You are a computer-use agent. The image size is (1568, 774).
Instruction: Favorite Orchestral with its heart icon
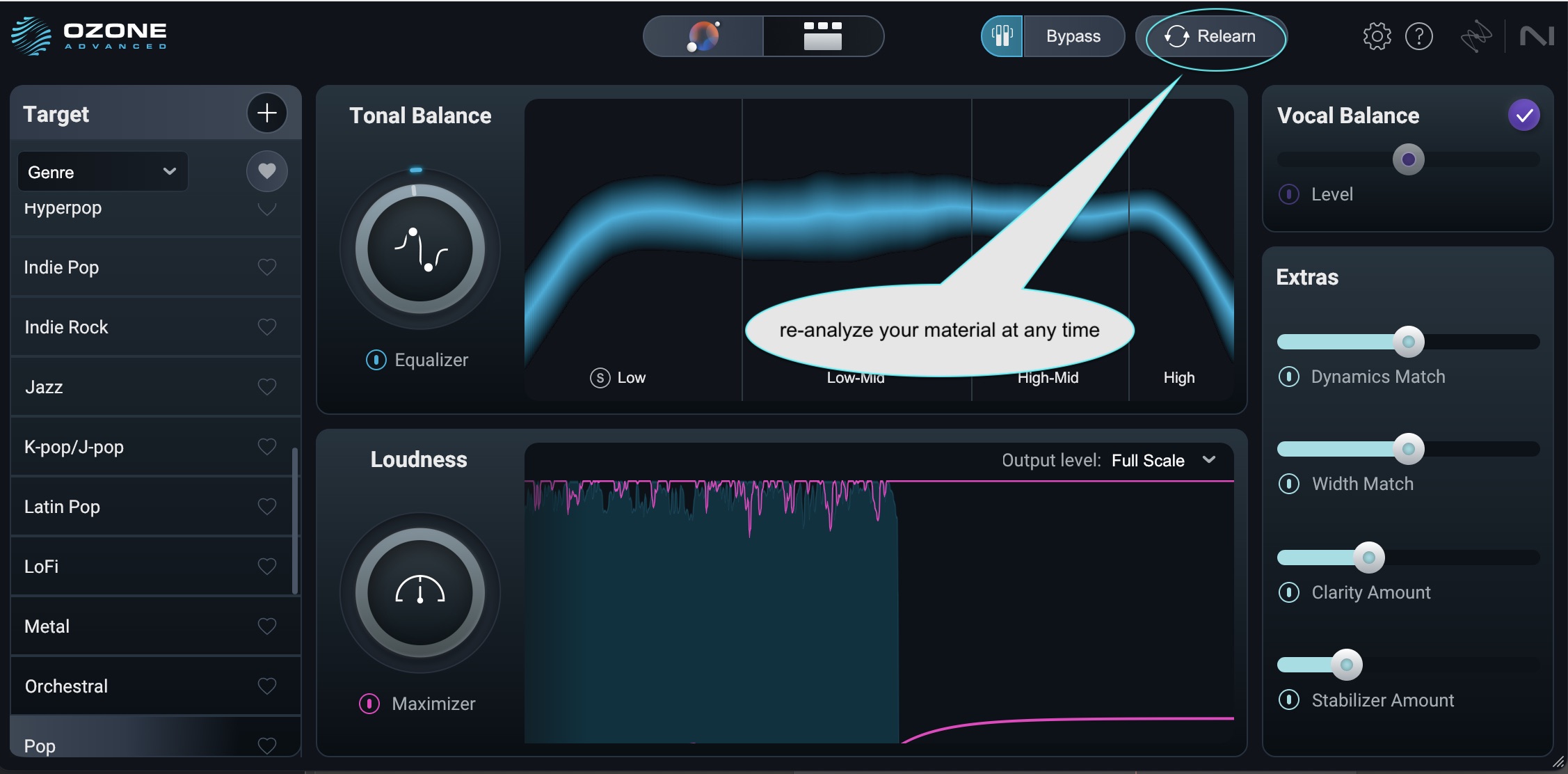coord(267,686)
